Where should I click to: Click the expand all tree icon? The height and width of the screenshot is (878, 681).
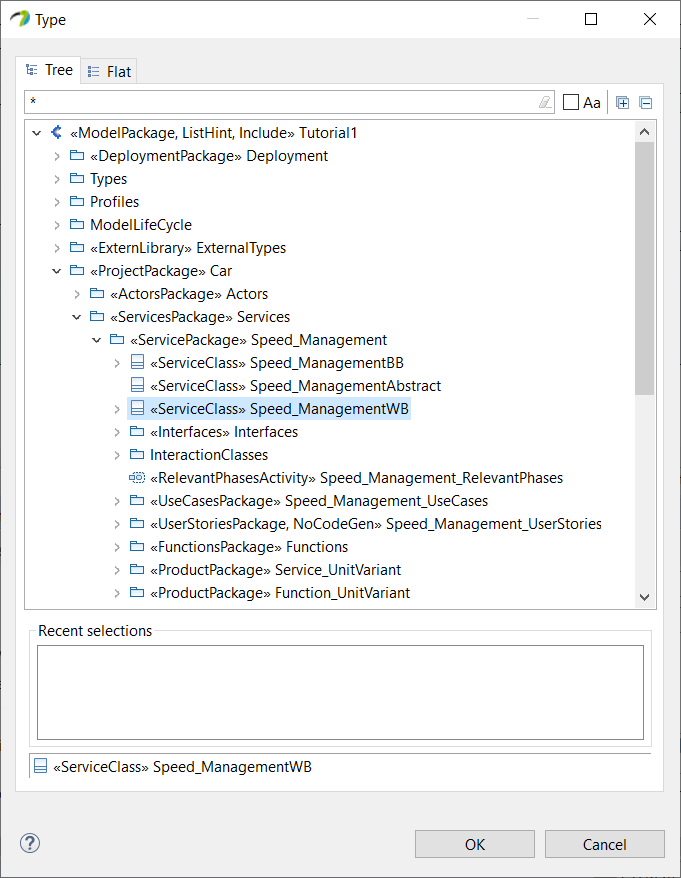click(622, 102)
